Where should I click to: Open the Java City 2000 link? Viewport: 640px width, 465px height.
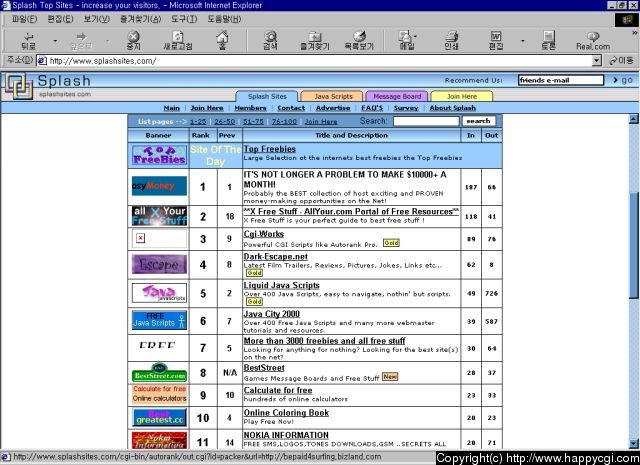tap(271, 314)
